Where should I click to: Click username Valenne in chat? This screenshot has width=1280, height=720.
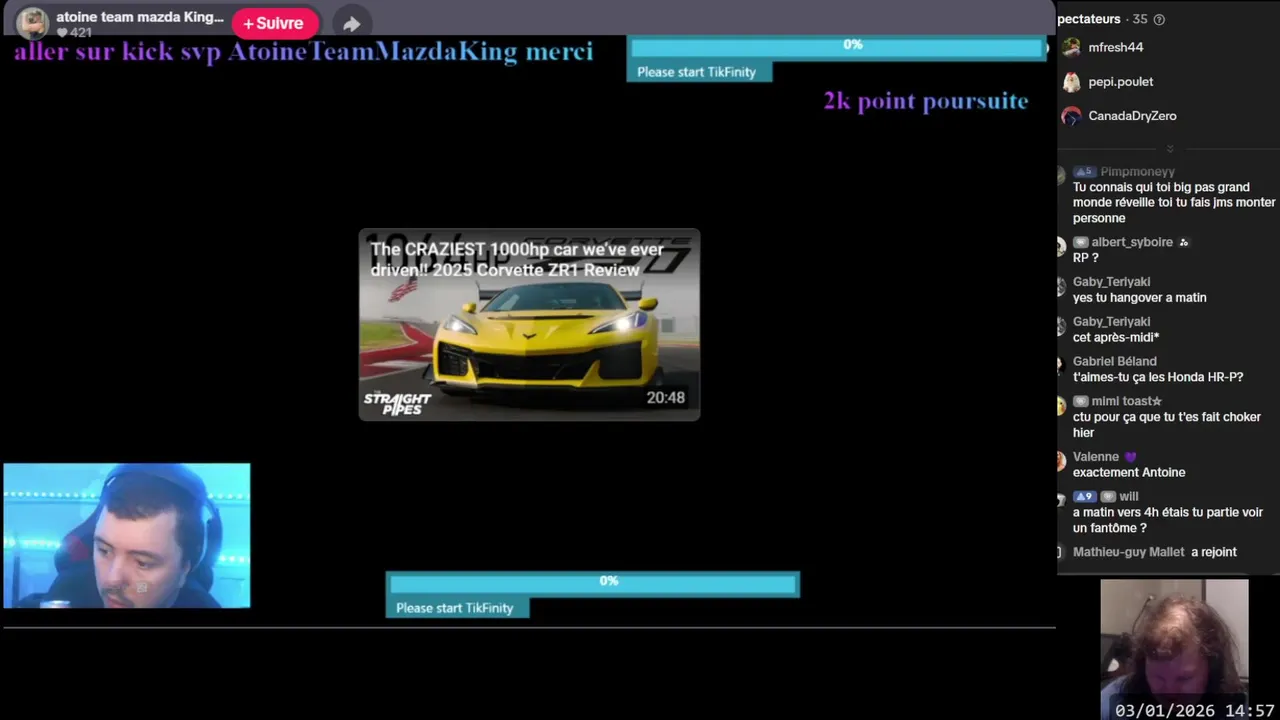[1096, 457]
